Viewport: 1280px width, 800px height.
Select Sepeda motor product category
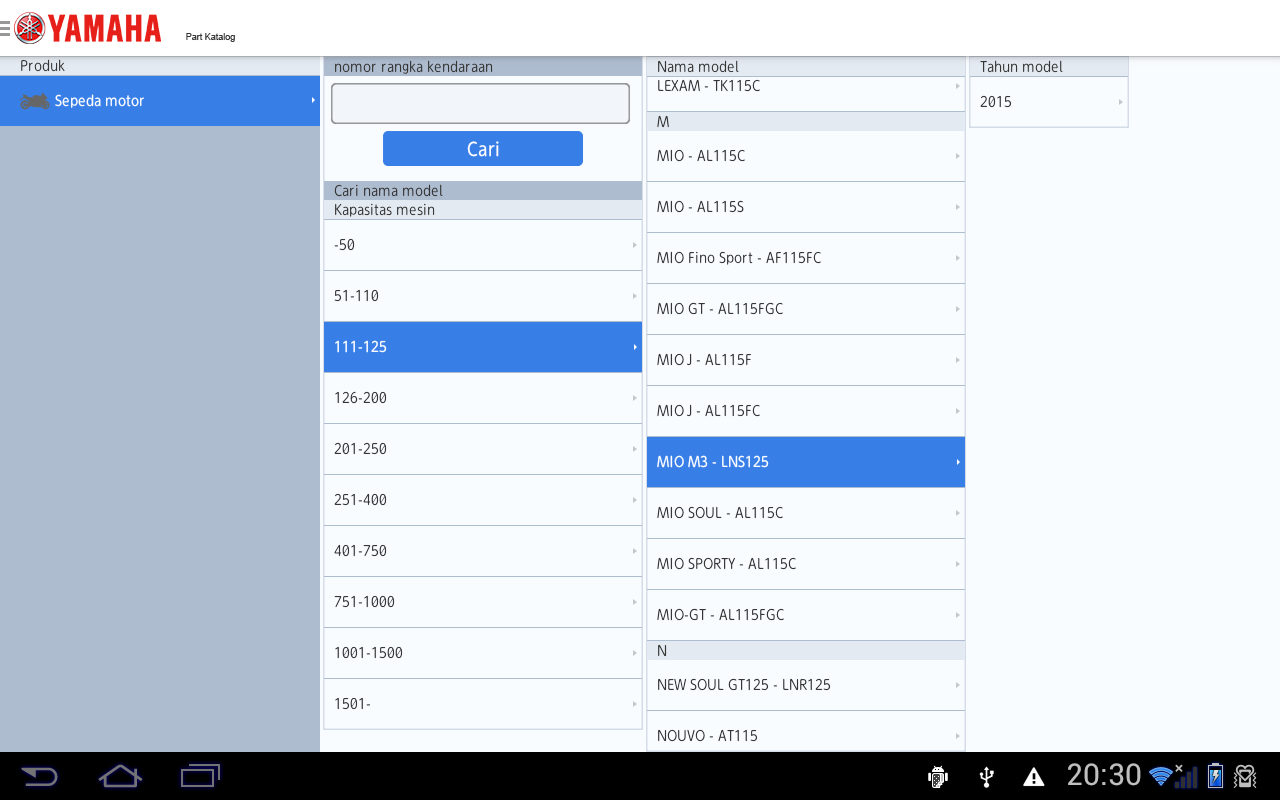click(x=160, y=101)
